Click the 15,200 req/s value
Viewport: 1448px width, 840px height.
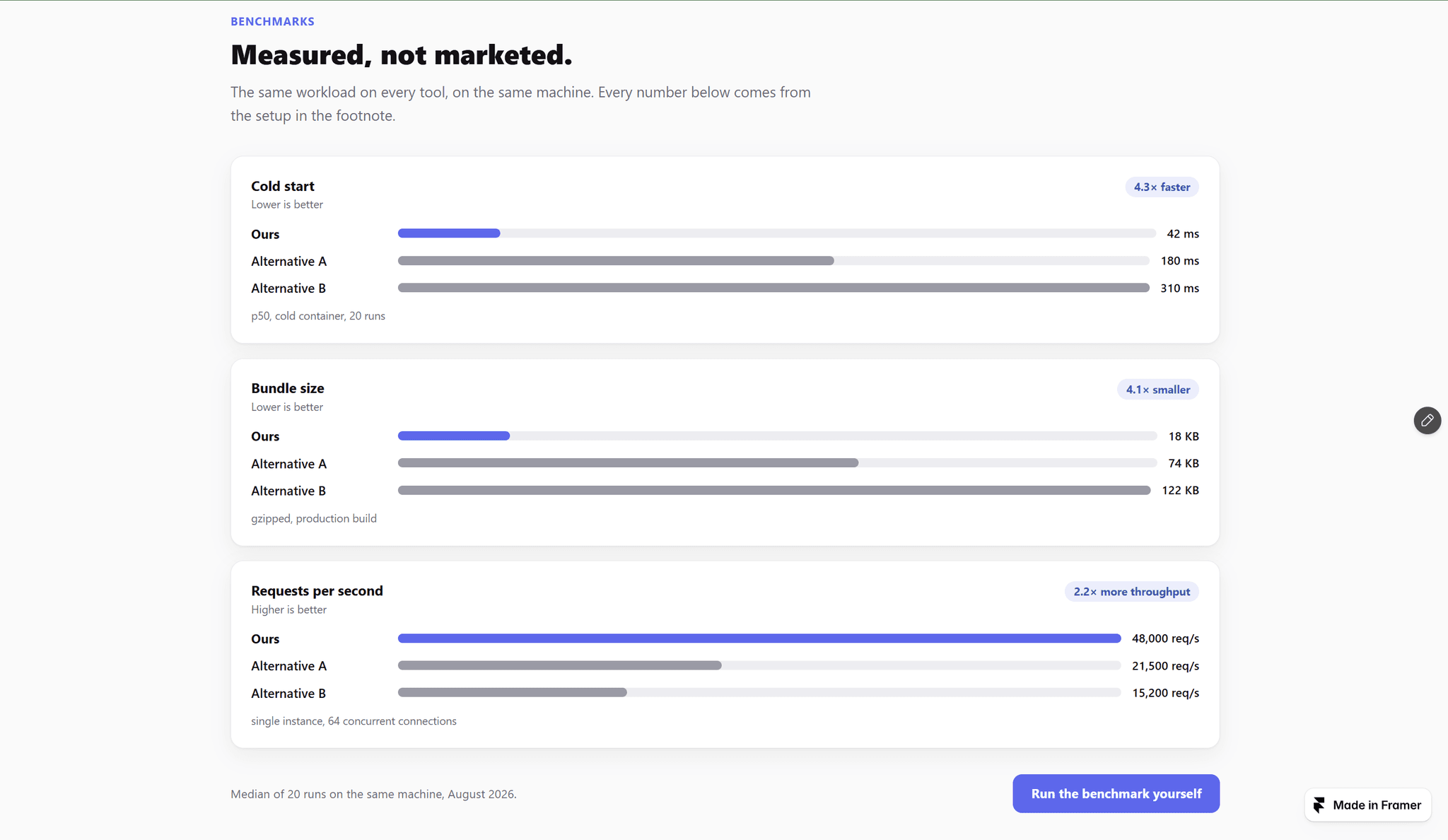click(x=1165, y=693)
